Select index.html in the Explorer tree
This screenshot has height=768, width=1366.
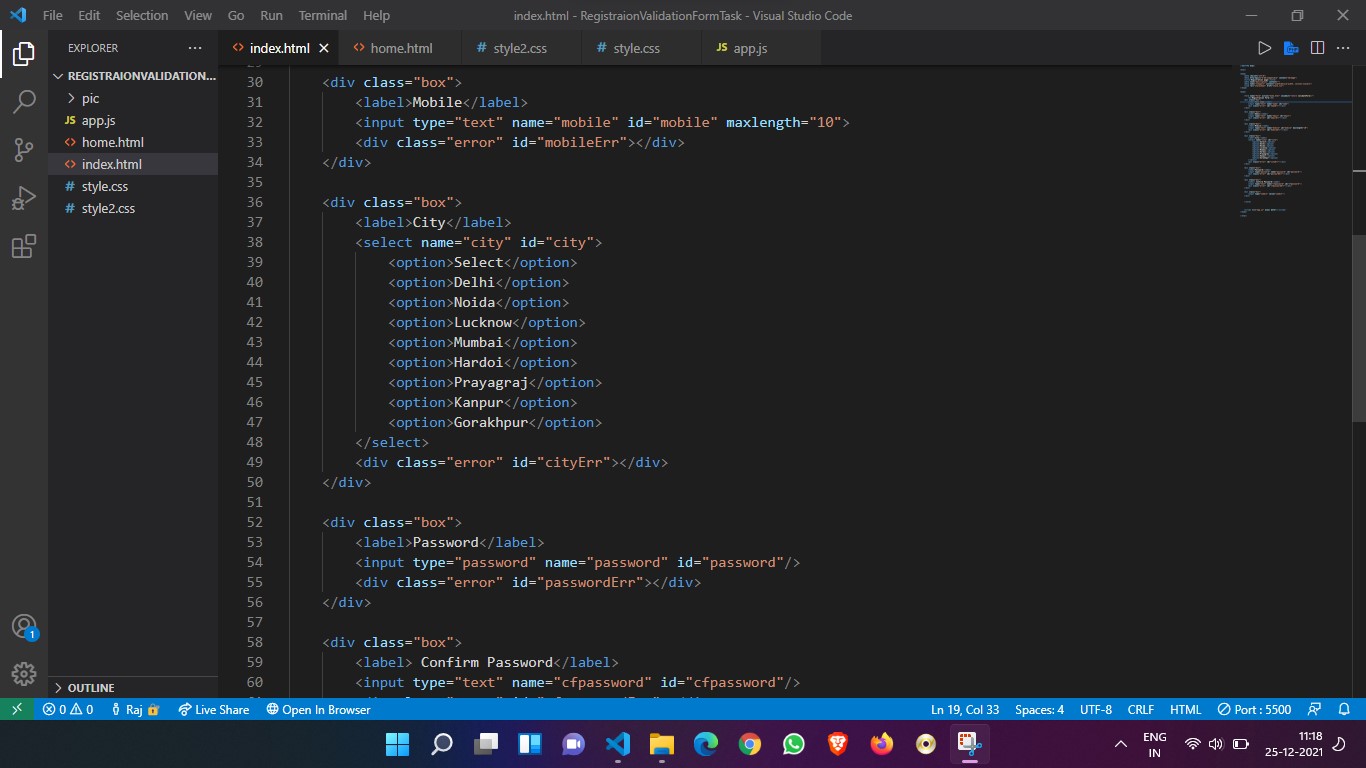[133, 164]
